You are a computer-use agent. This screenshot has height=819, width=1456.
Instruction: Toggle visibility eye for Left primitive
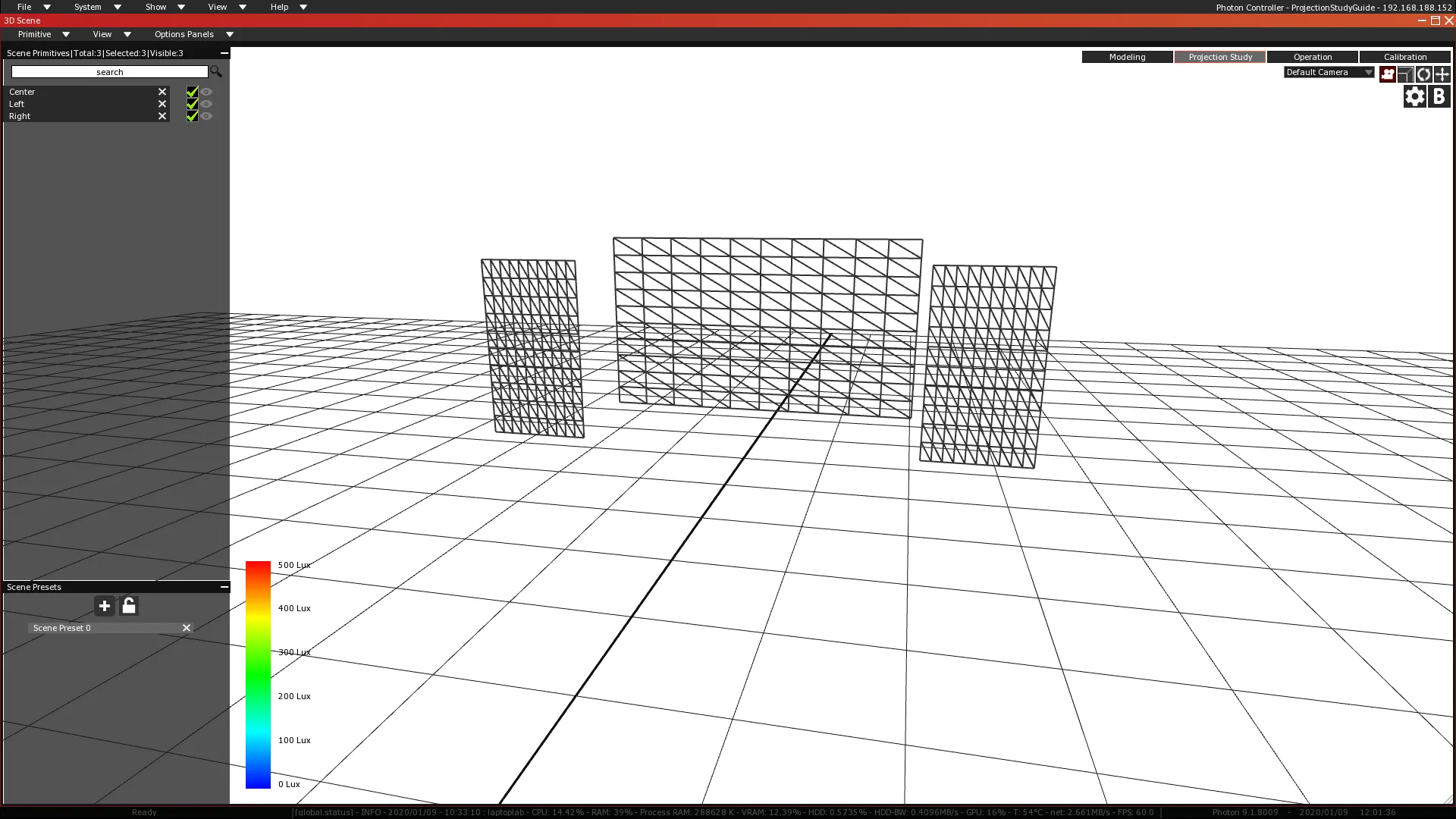click(x=206, y=104)
